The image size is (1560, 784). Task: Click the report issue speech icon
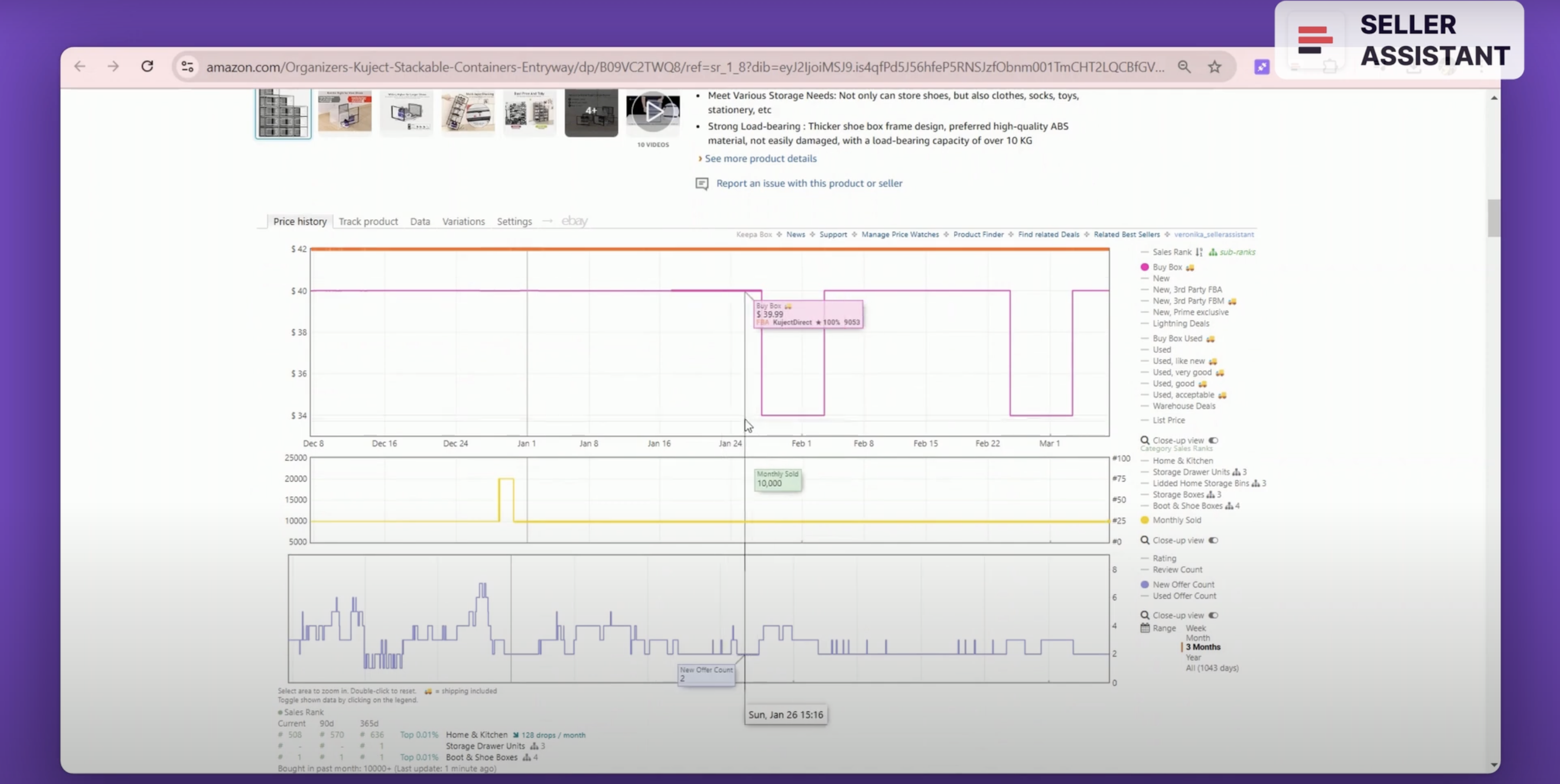(702, 184)
